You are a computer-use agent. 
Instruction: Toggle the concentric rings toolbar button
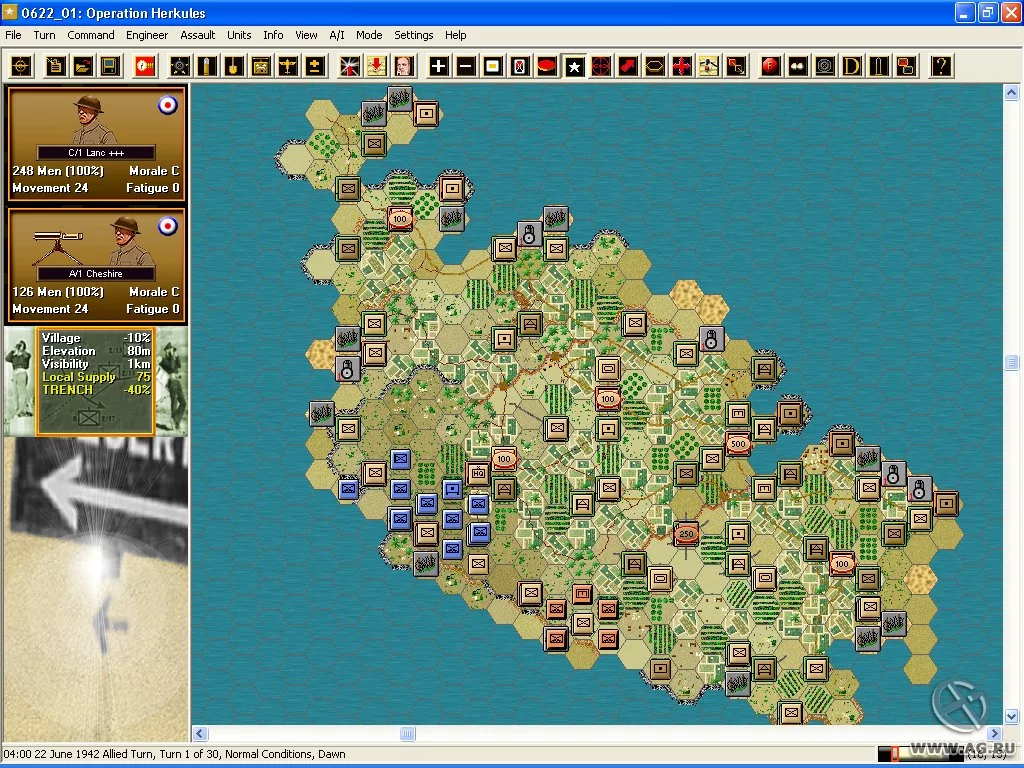point(825,66)
